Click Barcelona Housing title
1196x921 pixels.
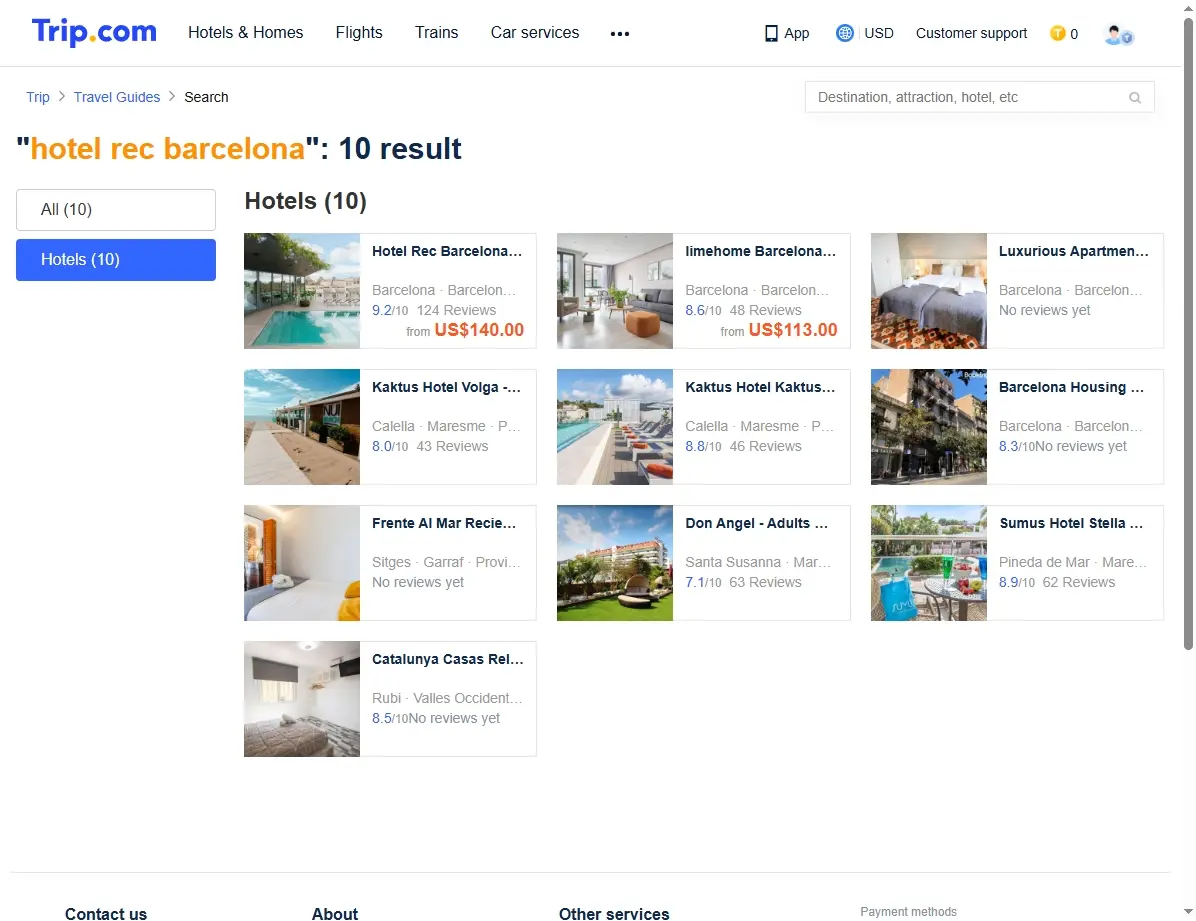(x=1072, y=387)
